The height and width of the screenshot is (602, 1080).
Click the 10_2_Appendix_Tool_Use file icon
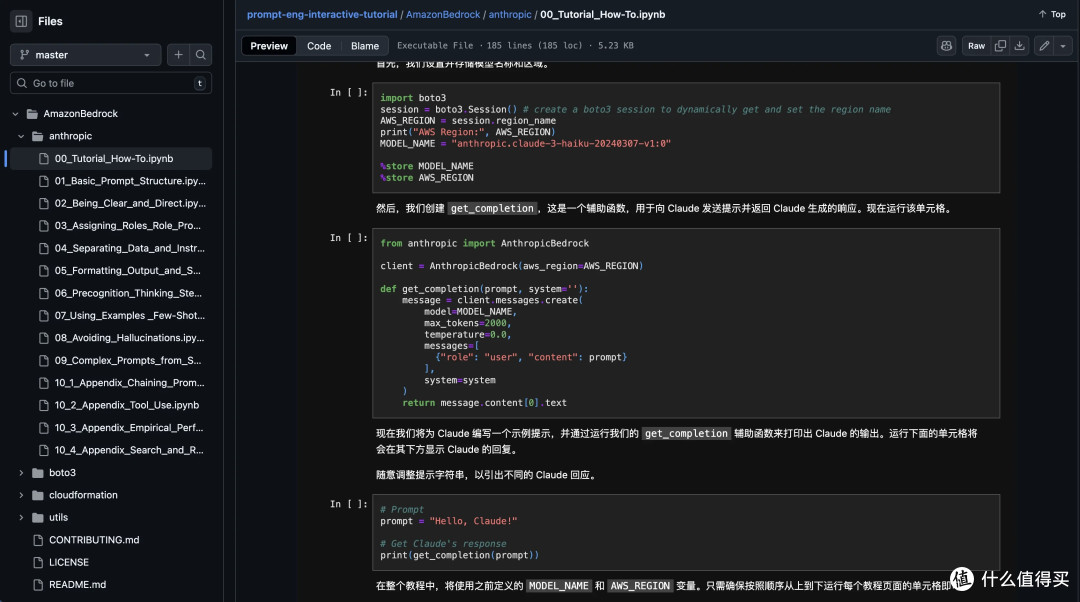pos(44,406)
